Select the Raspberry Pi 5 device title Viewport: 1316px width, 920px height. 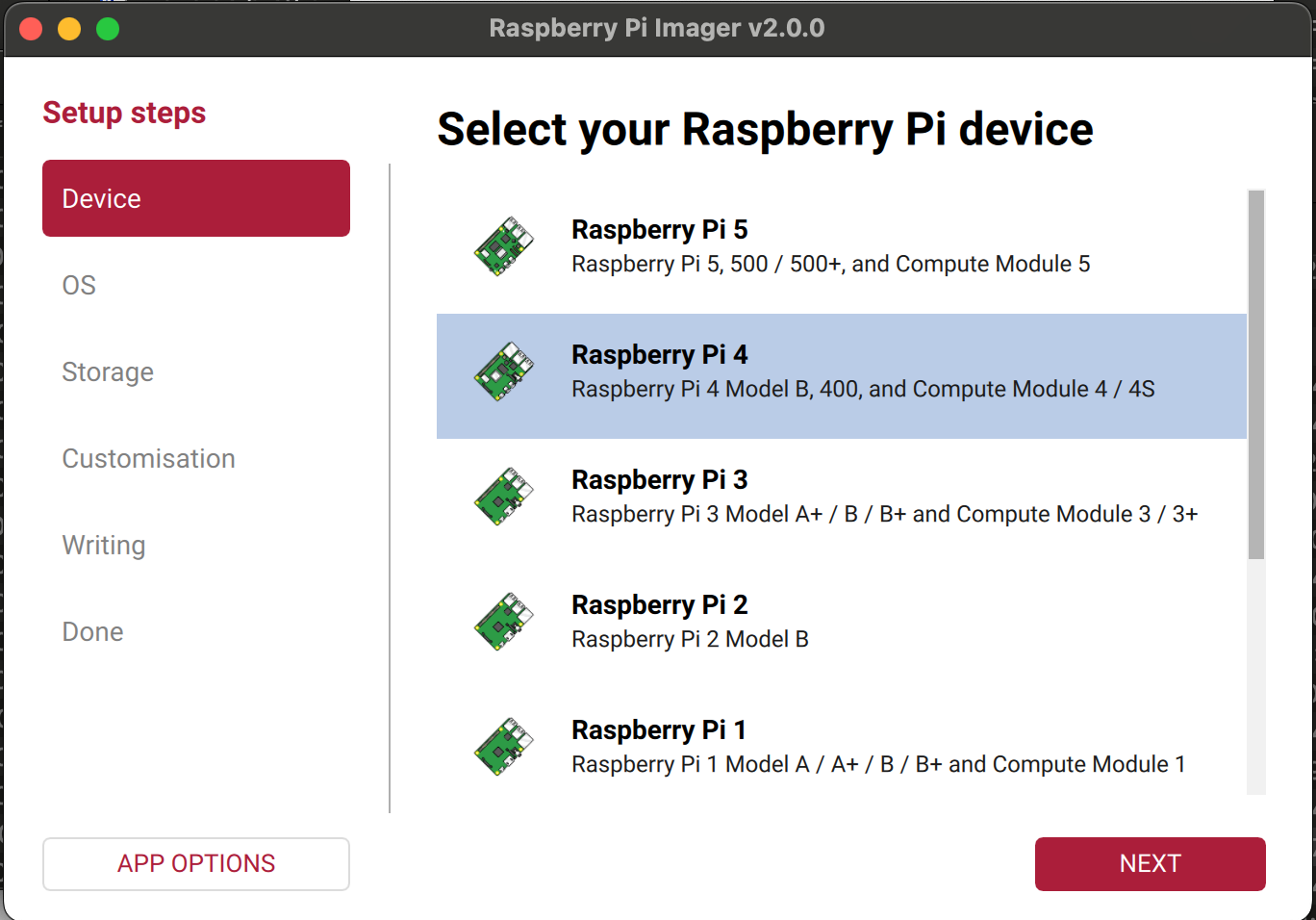659,230
